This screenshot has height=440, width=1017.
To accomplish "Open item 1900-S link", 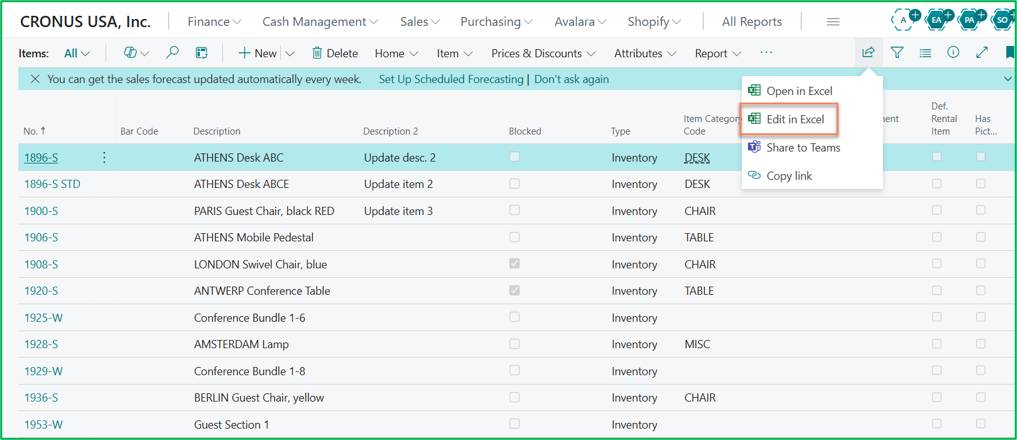I will pyautogui.click(x=42, y=211).
